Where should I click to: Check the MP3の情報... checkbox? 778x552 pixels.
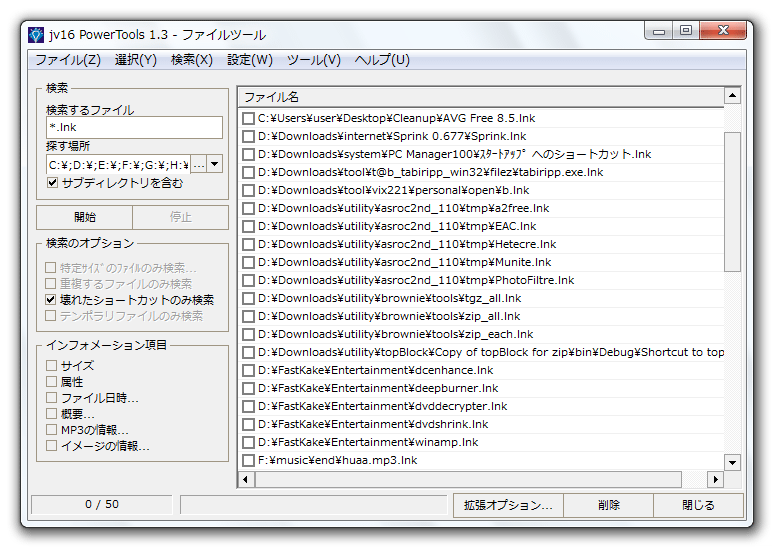point(51,429)
